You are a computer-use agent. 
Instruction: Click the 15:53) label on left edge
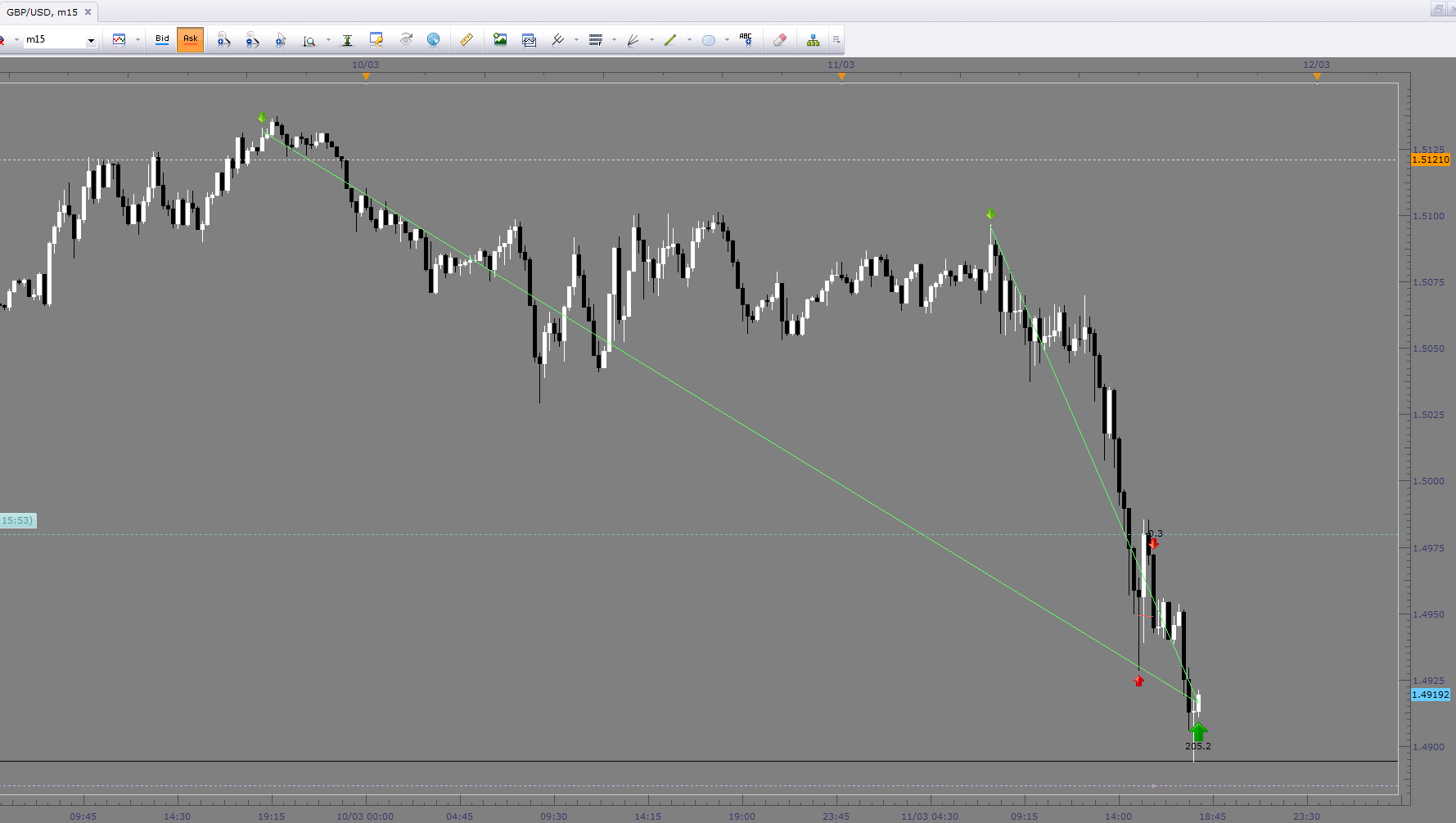[x=18, y=520]
